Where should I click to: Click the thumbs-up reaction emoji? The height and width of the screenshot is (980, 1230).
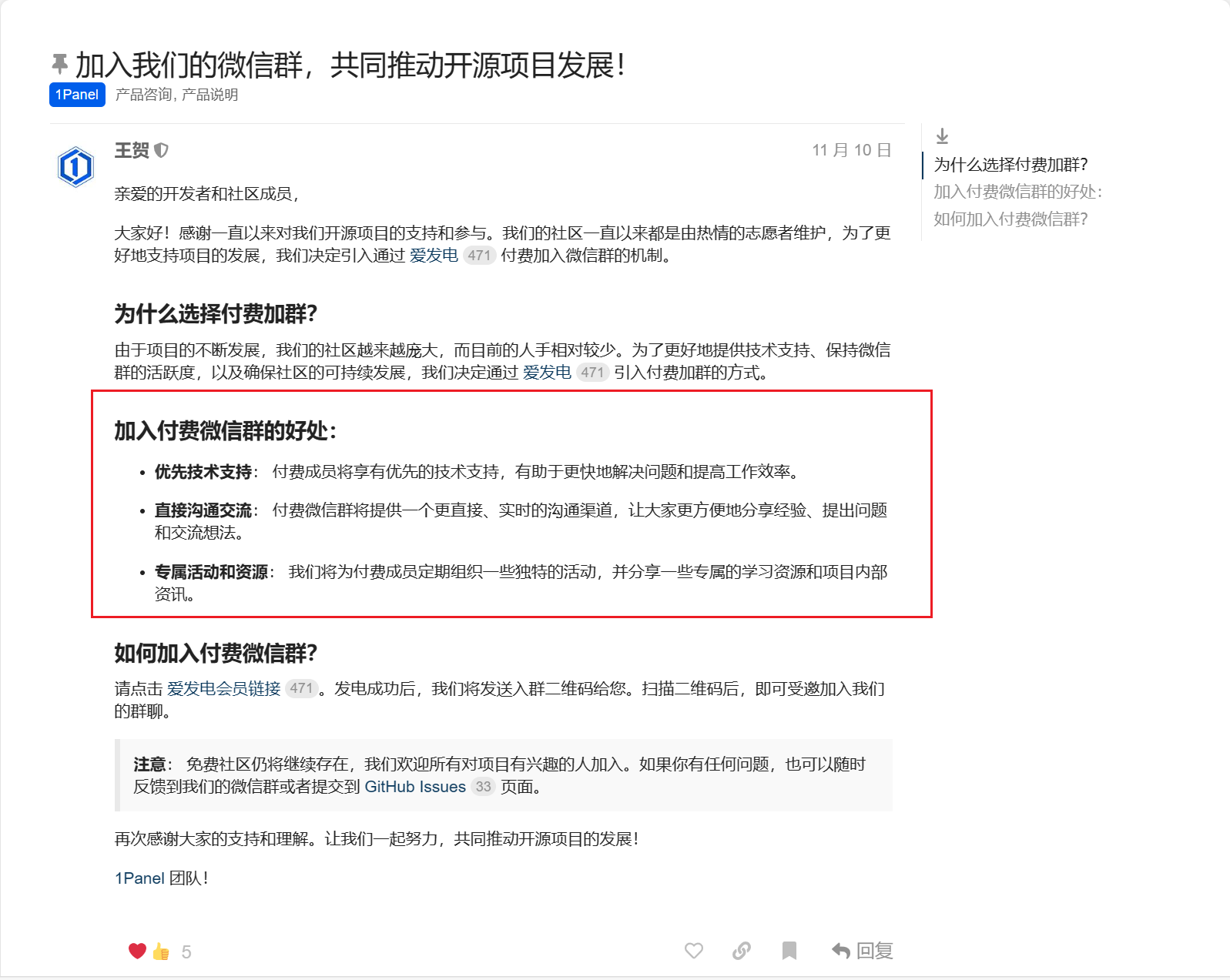161,952
